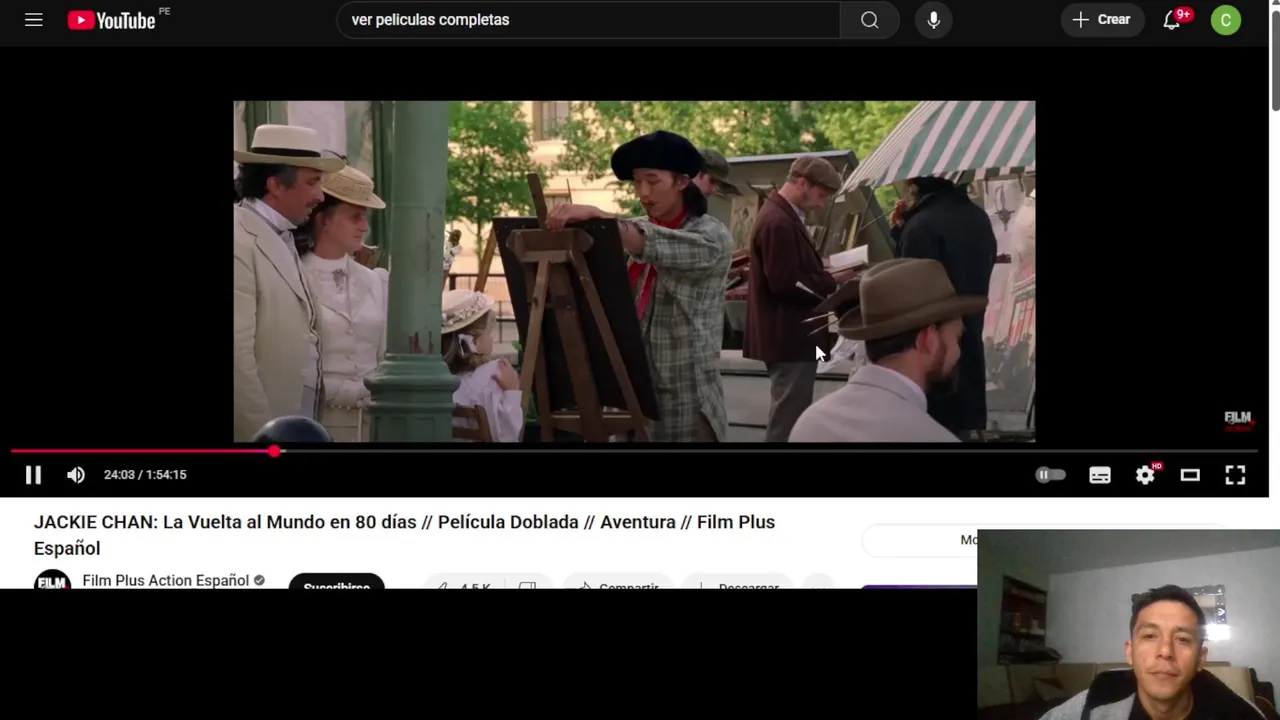
Task: Go to YouTube home via logo
Action: [111, 20]
